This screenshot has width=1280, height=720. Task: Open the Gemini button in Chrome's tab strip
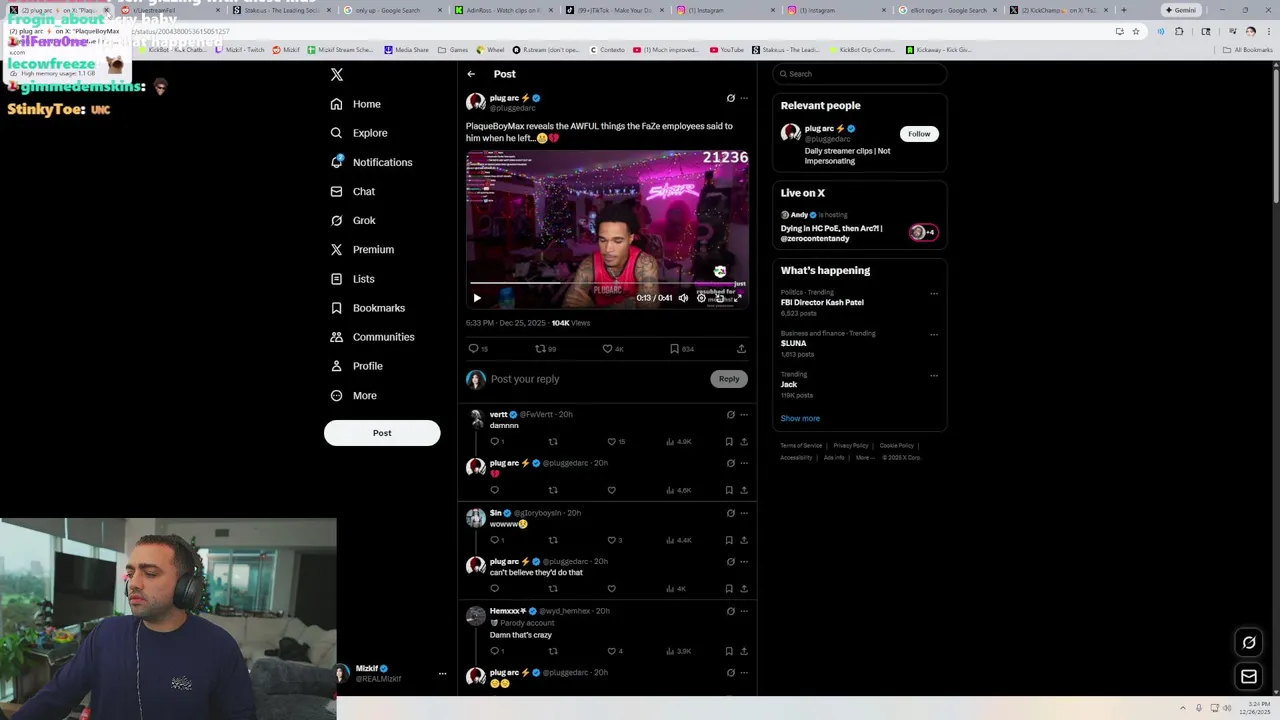1181,10
